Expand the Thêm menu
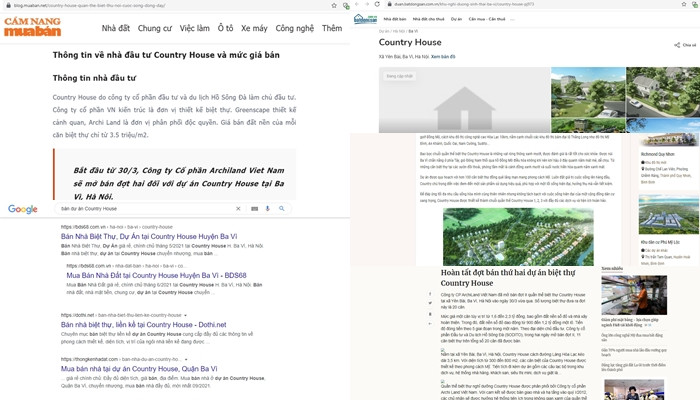The height and width of the screenshot is (400, 700). [x=332, y=29]
